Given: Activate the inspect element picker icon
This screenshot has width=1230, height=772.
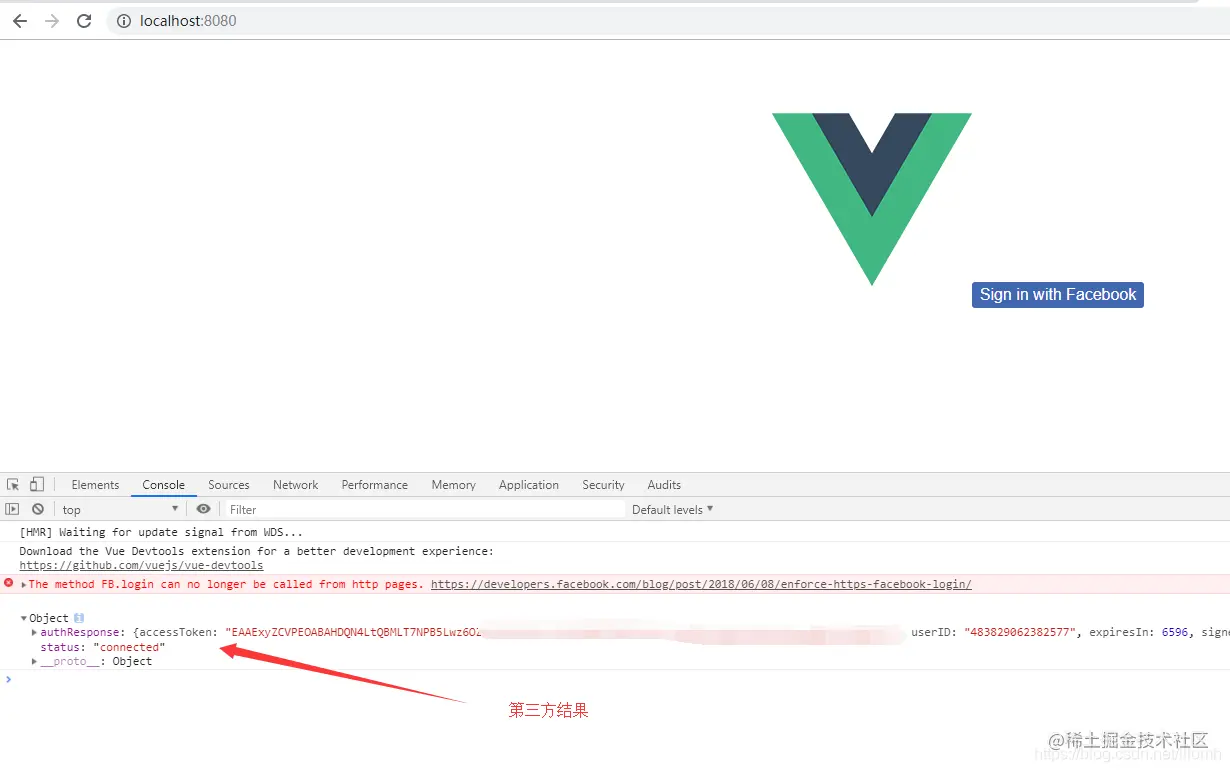Looking at the screenshot, I should pyautogui.click(x=13, y=484).
